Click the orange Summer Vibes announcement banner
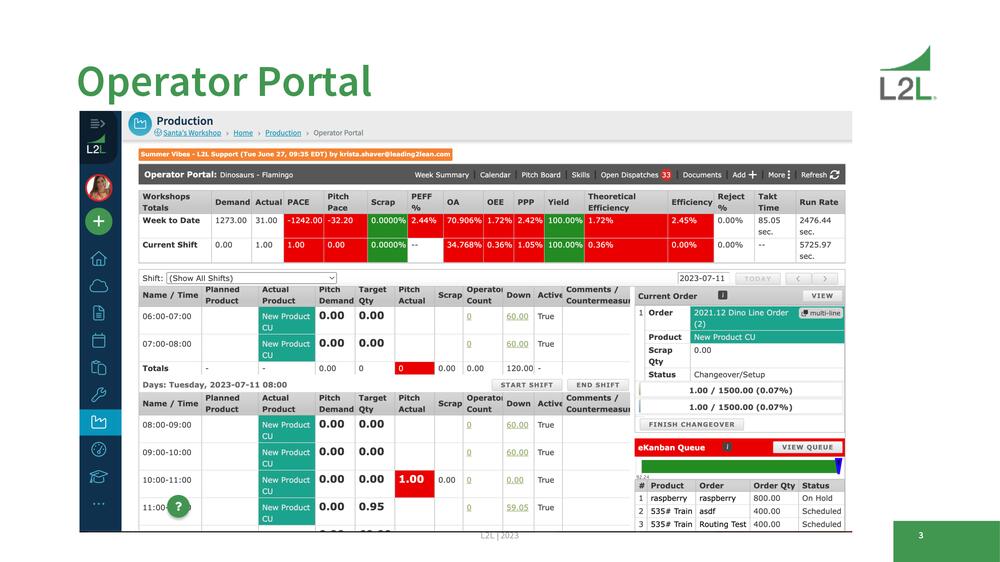The width and height of the screenshot is (1000, 562). pos(295,154)
